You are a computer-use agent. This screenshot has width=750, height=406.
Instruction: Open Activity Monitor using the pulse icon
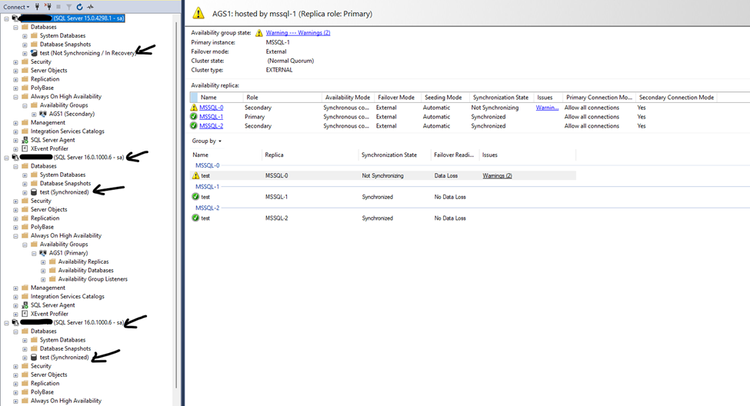90,7
